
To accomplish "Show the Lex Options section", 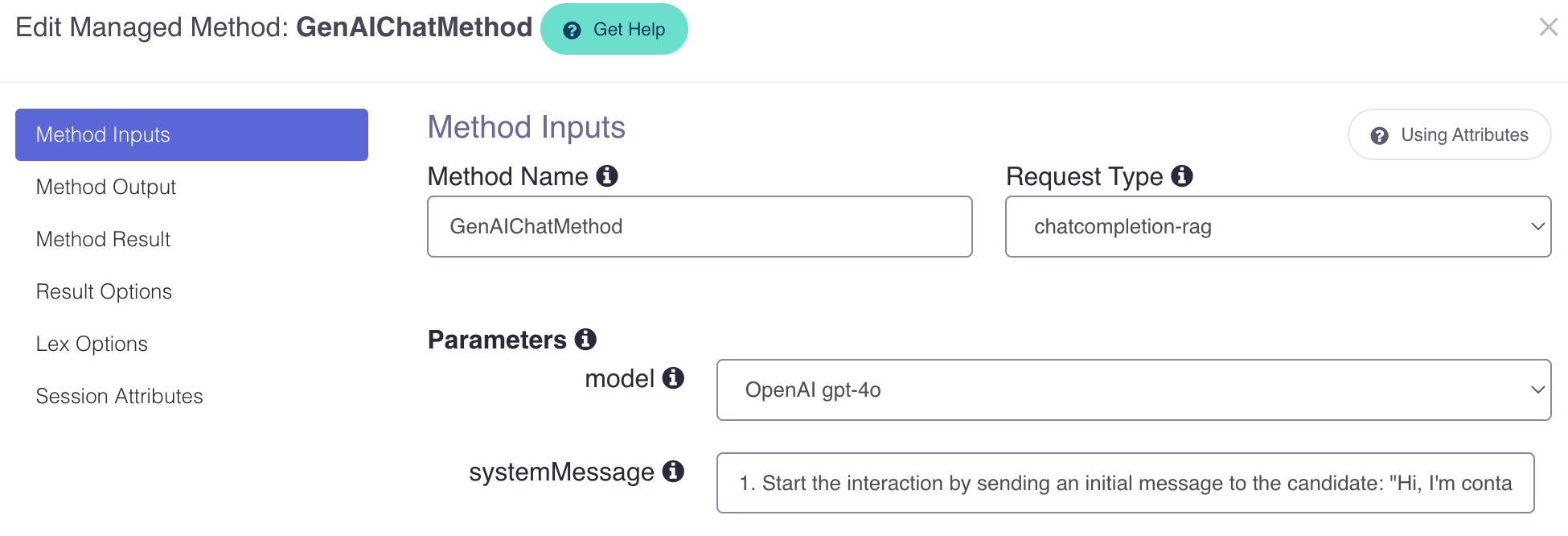I will pos(92,344).
